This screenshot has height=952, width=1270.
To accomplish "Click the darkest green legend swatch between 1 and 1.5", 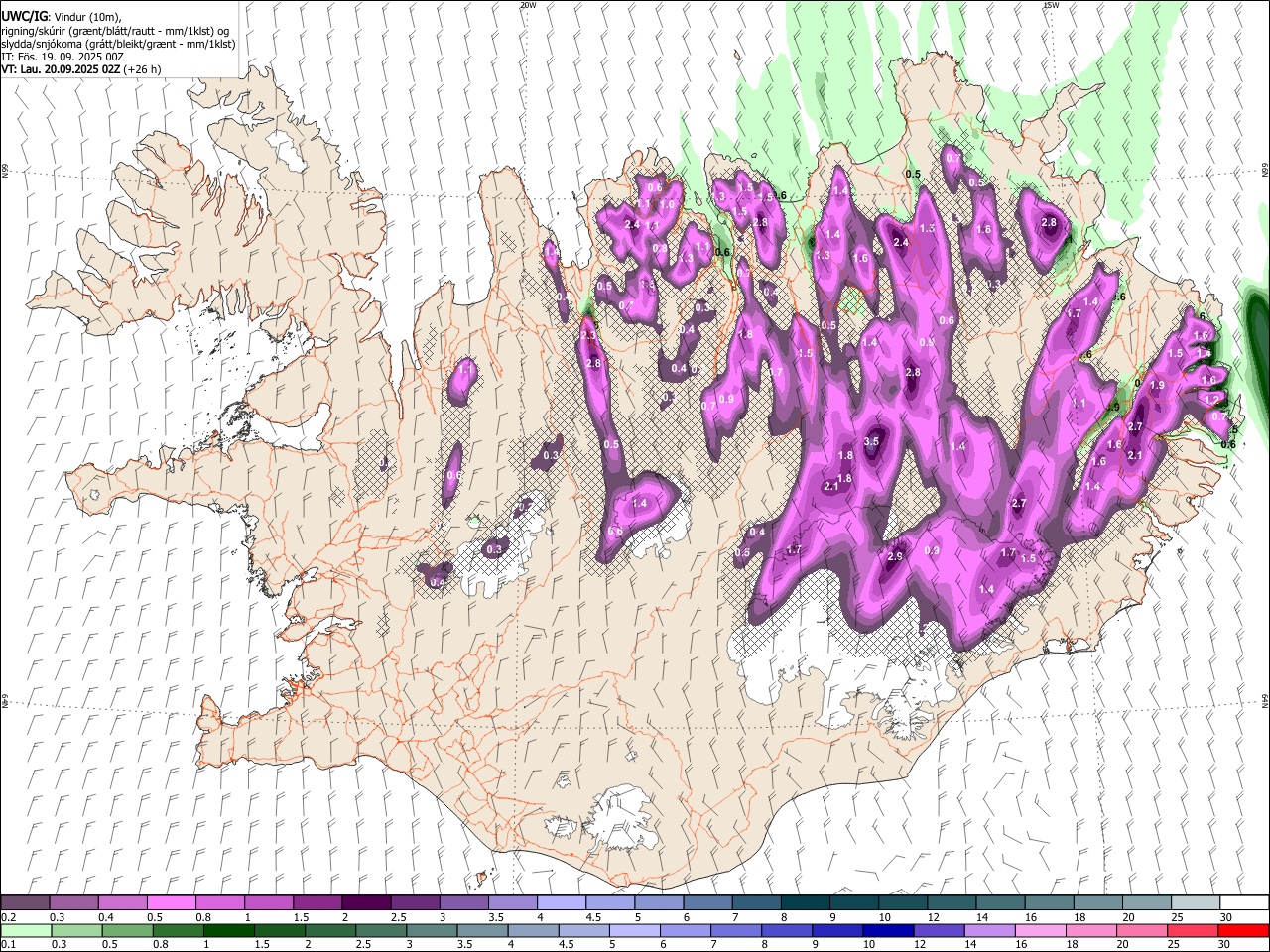I will pos(228,930).
